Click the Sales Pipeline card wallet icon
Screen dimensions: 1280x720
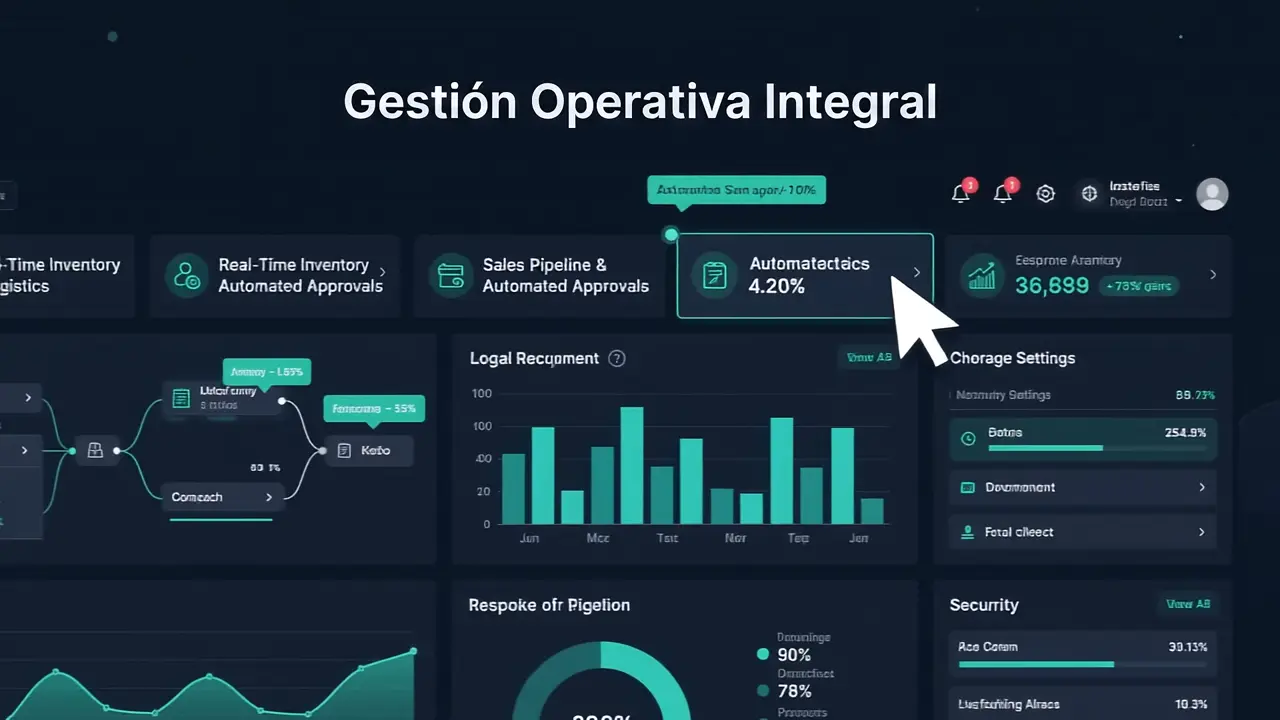click(x=450, y=275)
